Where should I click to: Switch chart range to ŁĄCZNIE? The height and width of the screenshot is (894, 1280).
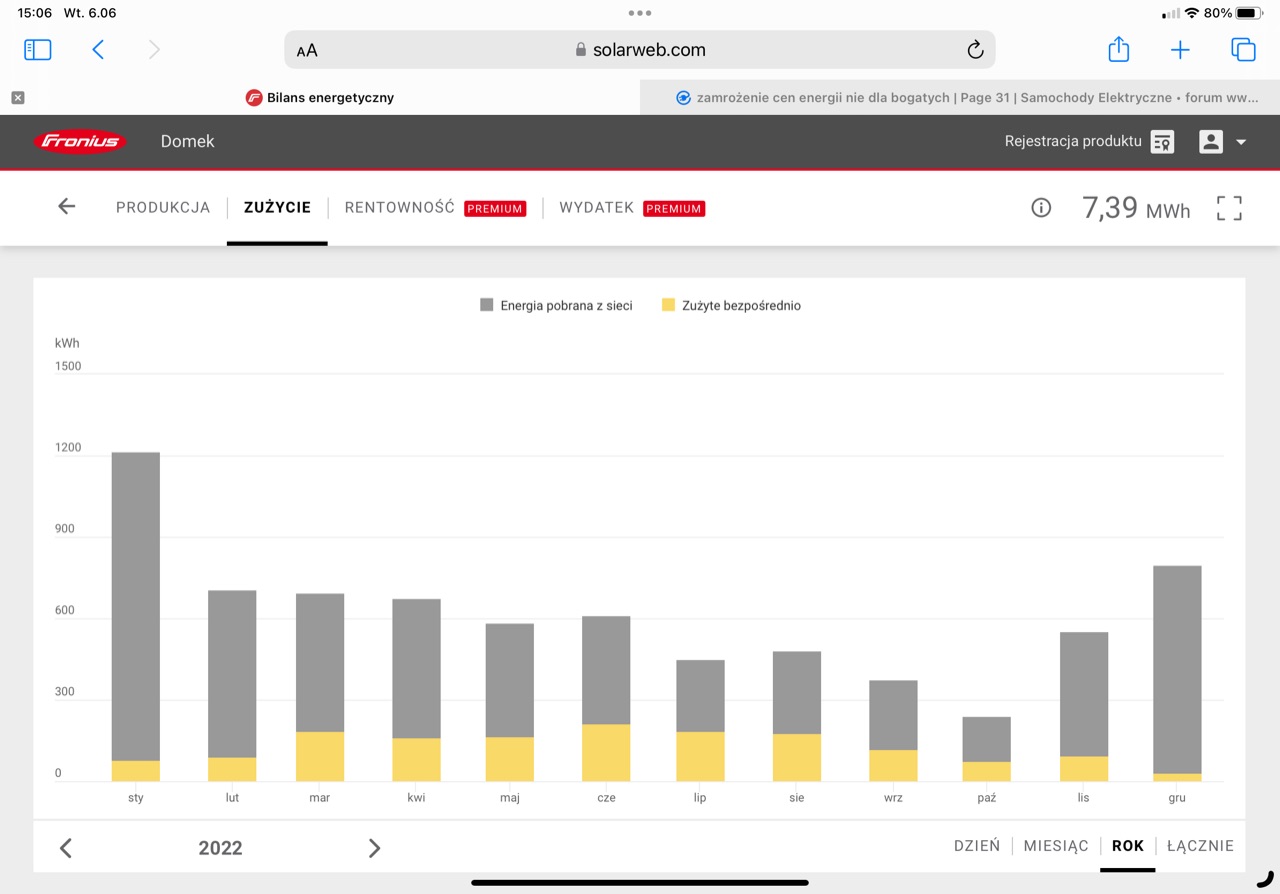(x=1200, y=846)
